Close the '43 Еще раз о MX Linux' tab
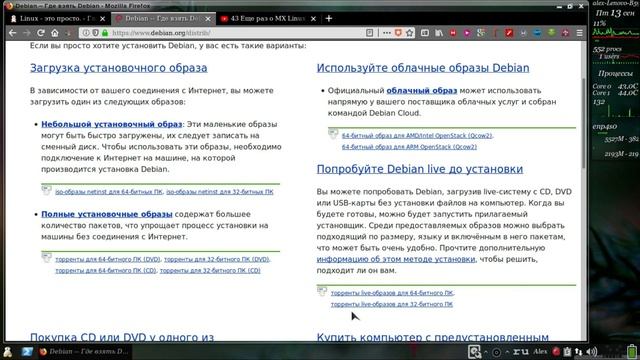 point(313,19)
